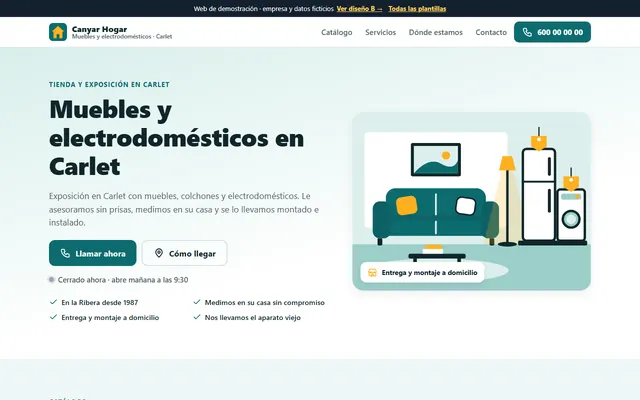Click the grey closed-status dot
The width and height of the screenshot is (640, 400).
click(51, 280)
